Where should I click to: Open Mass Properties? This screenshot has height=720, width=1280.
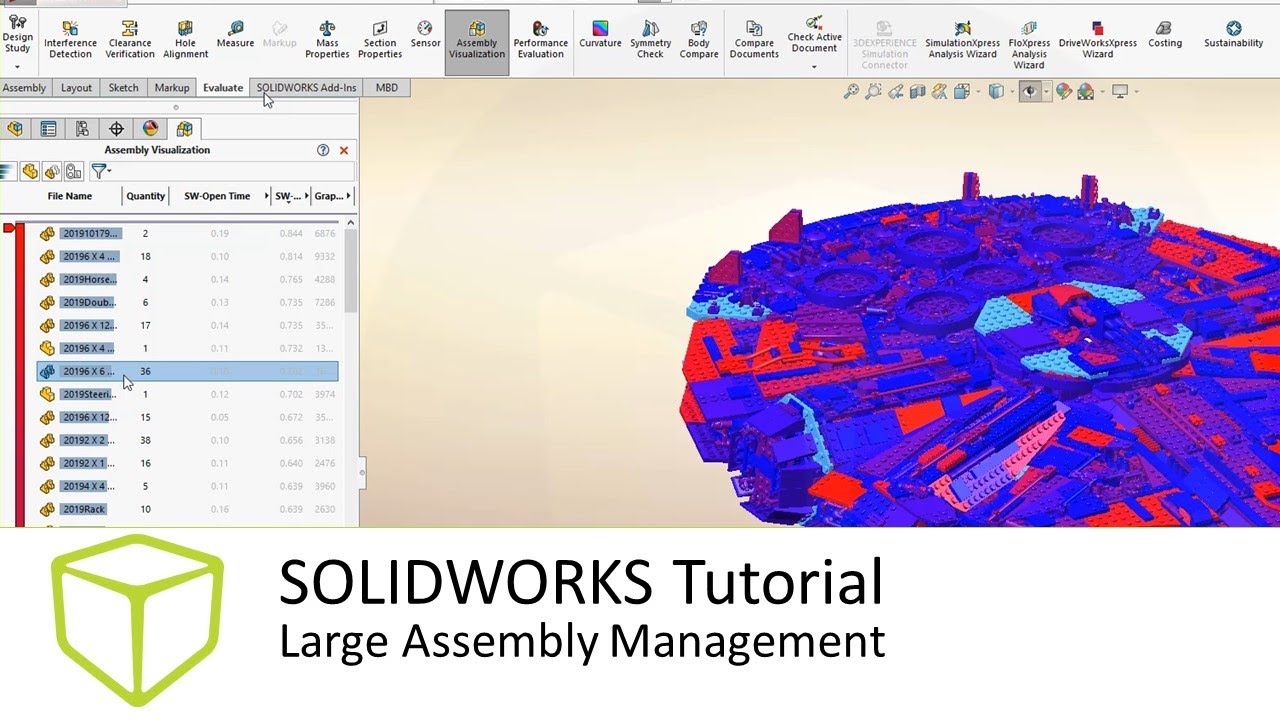327,40
